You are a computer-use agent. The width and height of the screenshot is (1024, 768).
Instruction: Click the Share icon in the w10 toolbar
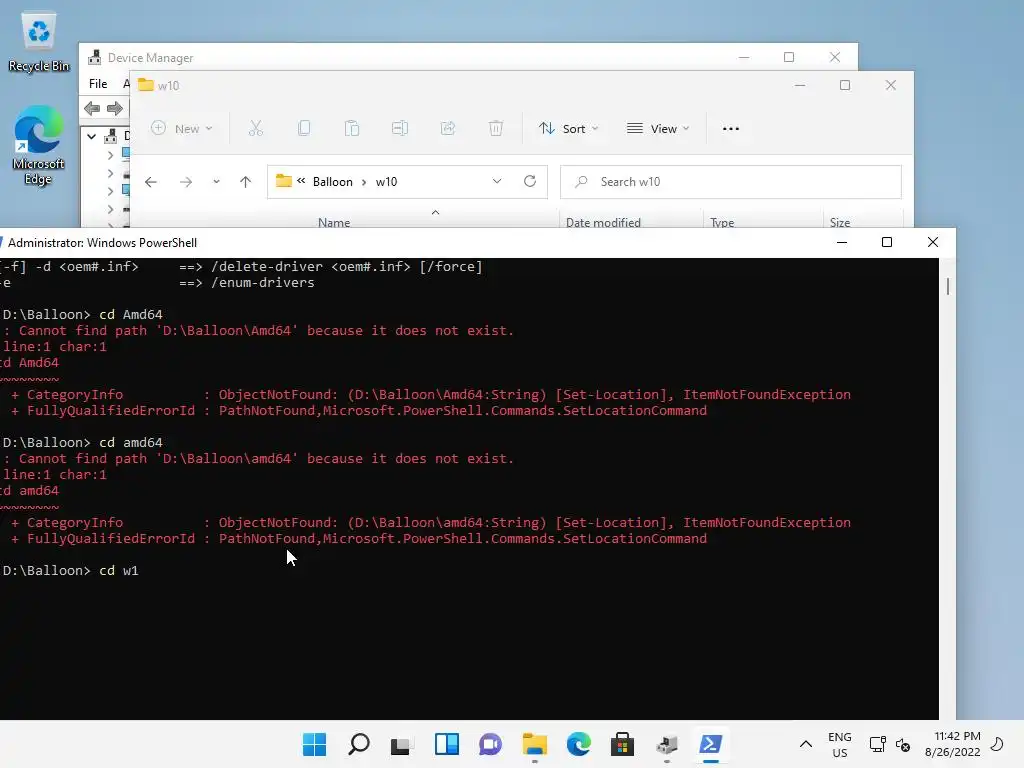coord(448,129)
